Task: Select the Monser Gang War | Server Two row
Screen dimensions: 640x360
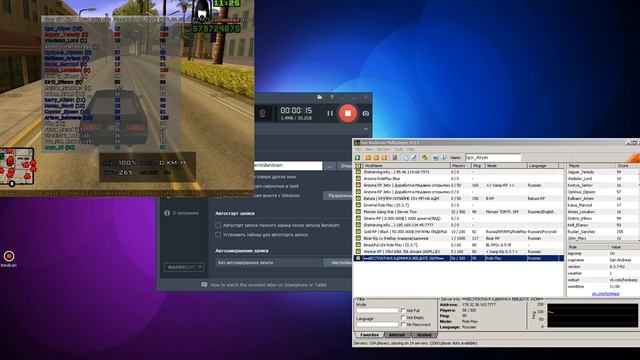Action: tap(459, 212)
